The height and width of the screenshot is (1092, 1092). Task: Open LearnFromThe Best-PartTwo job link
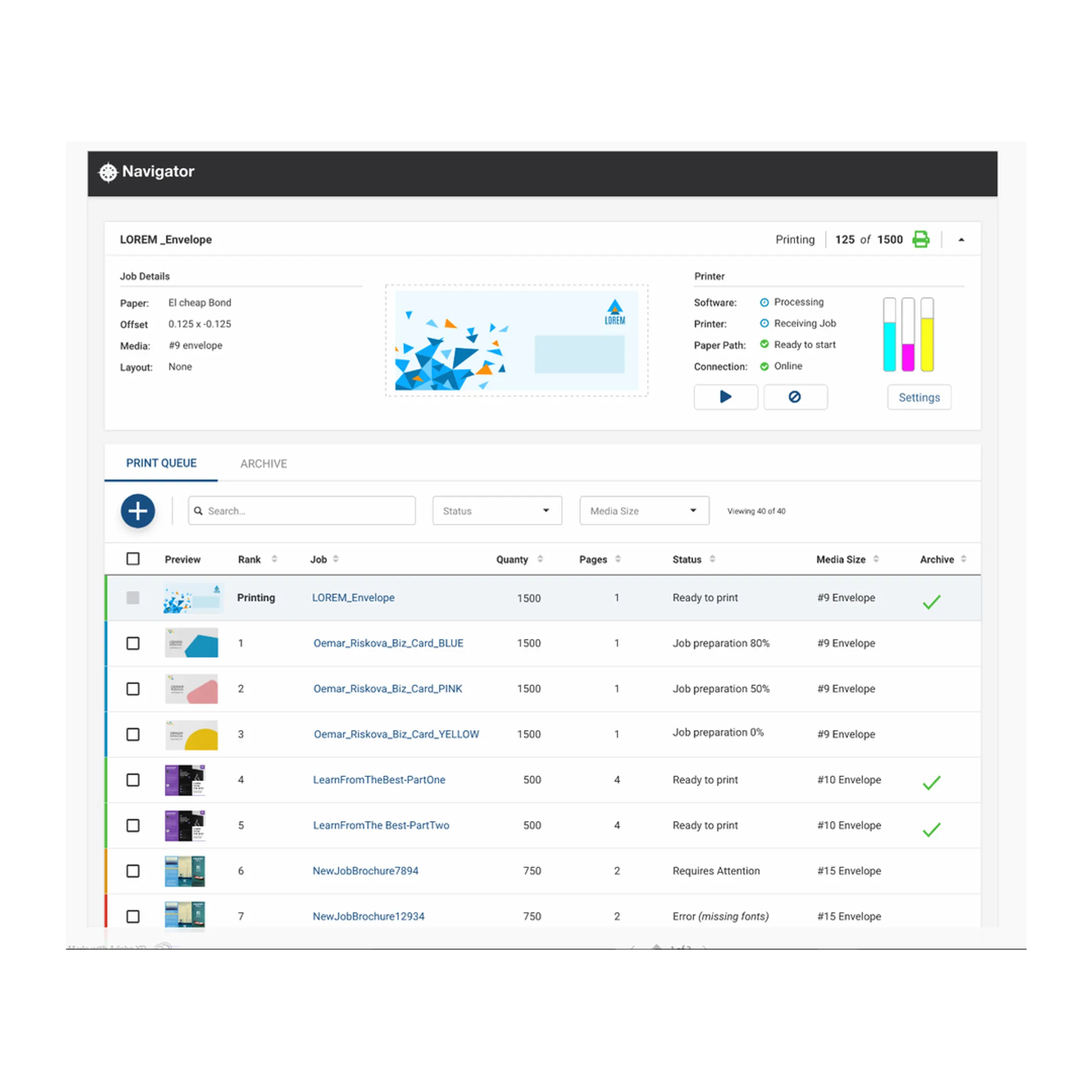(x=381, y=825)
